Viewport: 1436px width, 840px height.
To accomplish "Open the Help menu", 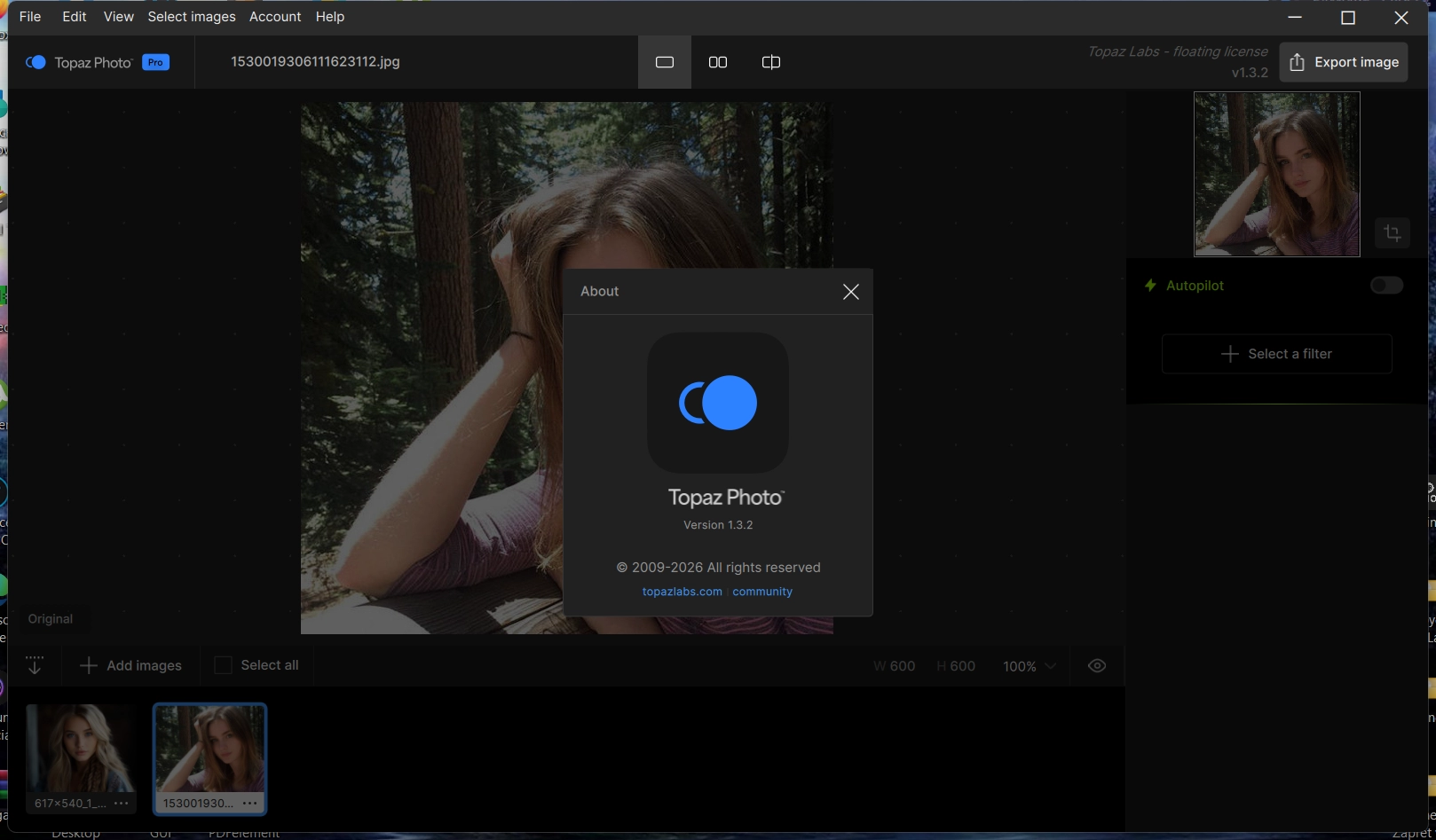I will [x=330, y=17].
